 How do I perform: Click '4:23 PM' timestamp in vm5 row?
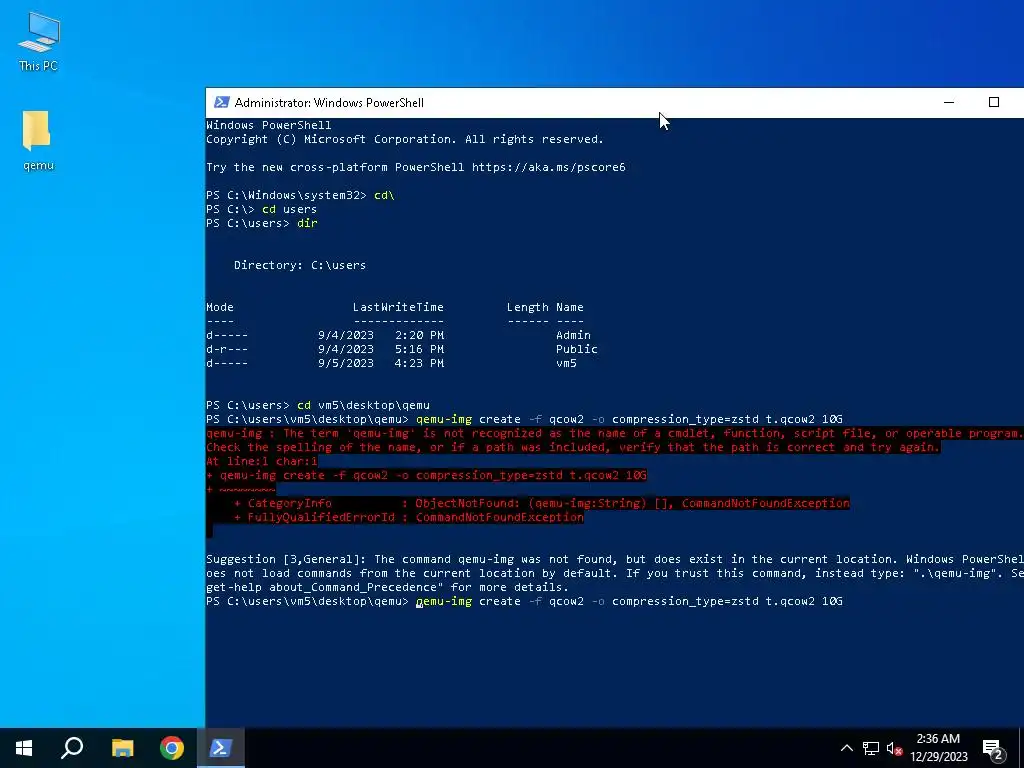[x=419, y=363]
